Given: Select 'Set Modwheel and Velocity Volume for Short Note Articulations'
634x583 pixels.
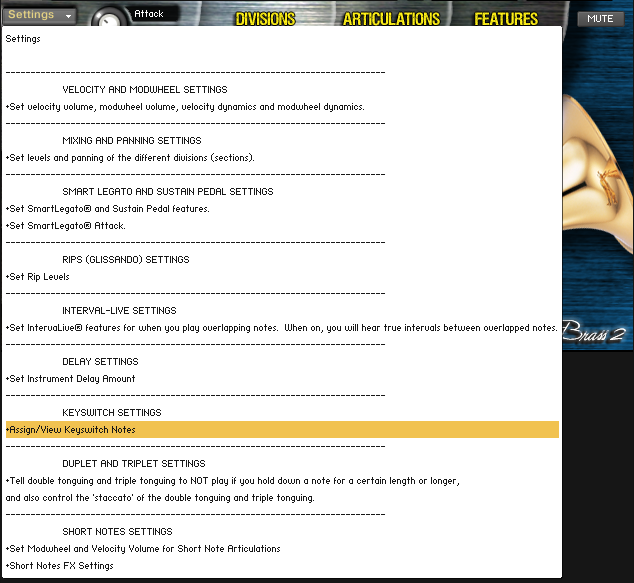Looking at the screenshot, I should 282,548.
